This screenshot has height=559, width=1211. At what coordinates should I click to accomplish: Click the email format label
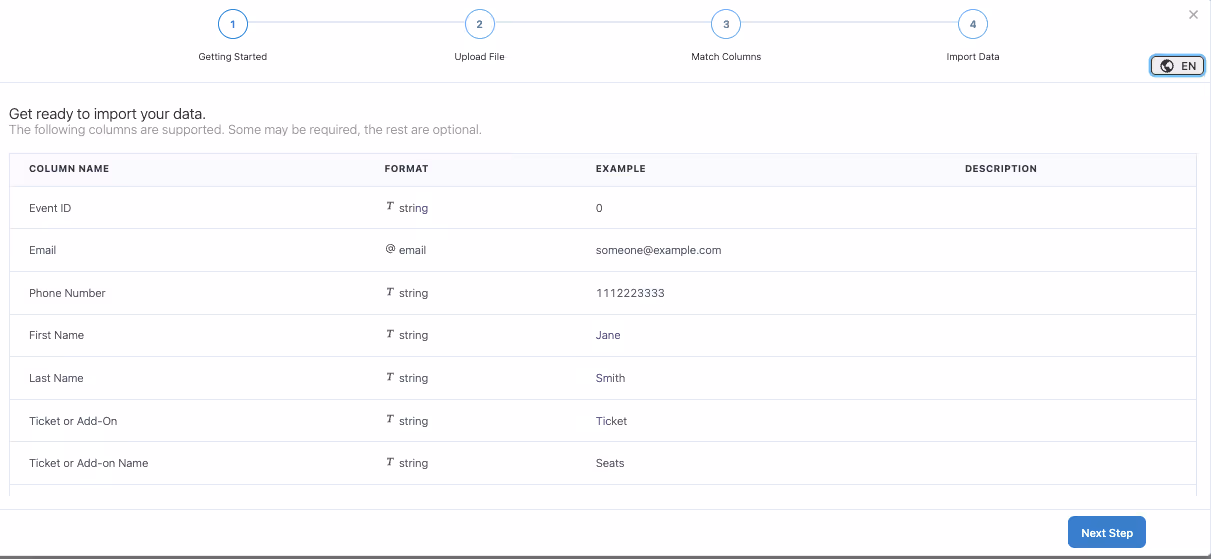click(x=413, y=250)
